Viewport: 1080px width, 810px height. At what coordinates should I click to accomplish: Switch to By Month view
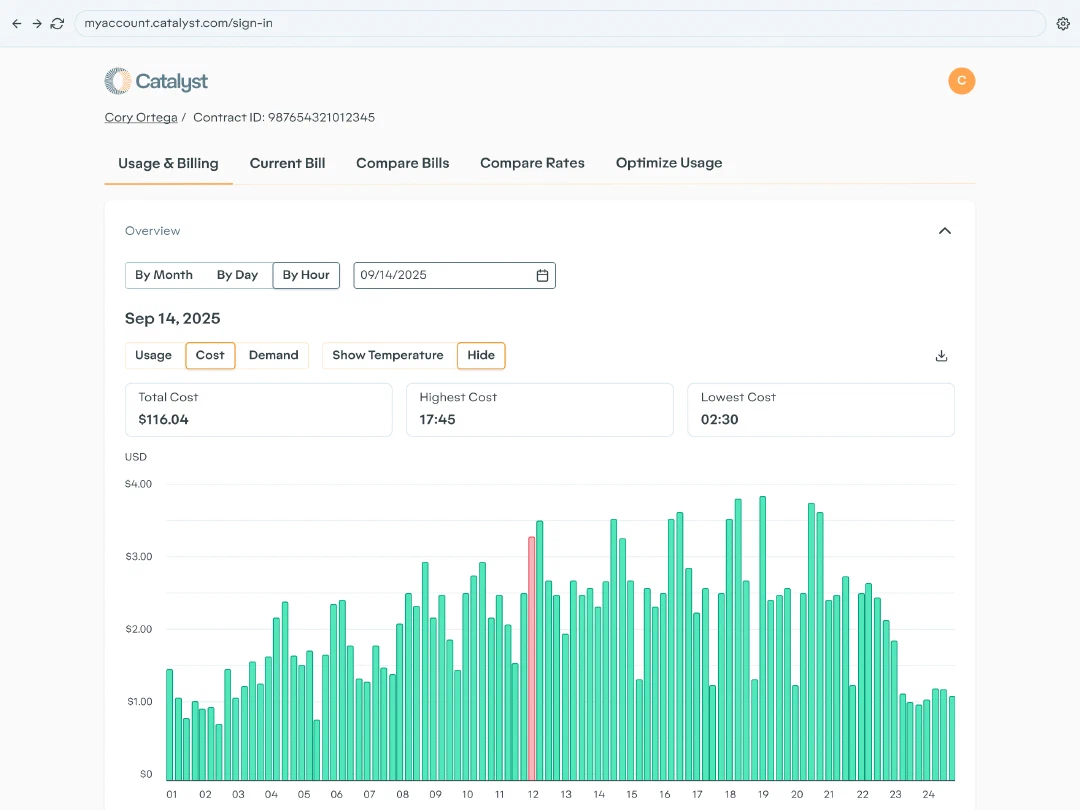point(164,275)
